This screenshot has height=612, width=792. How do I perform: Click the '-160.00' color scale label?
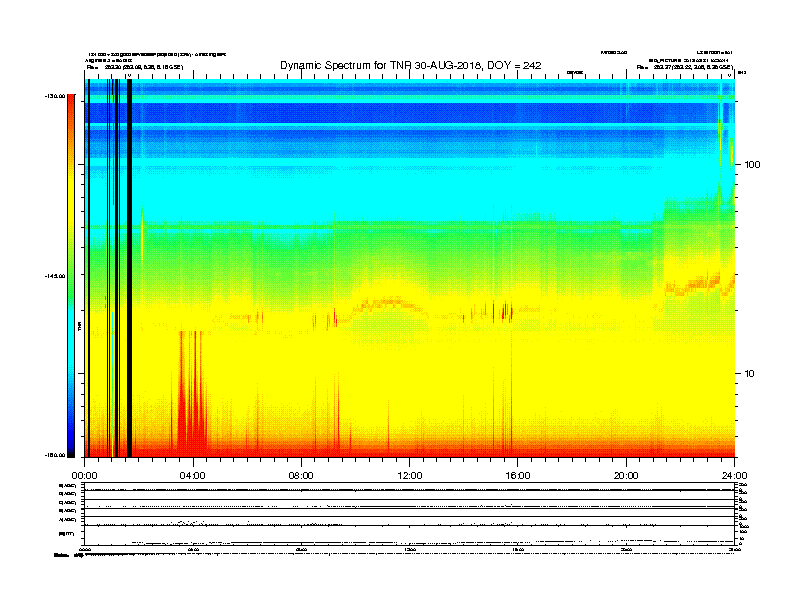tap(54, 455)
